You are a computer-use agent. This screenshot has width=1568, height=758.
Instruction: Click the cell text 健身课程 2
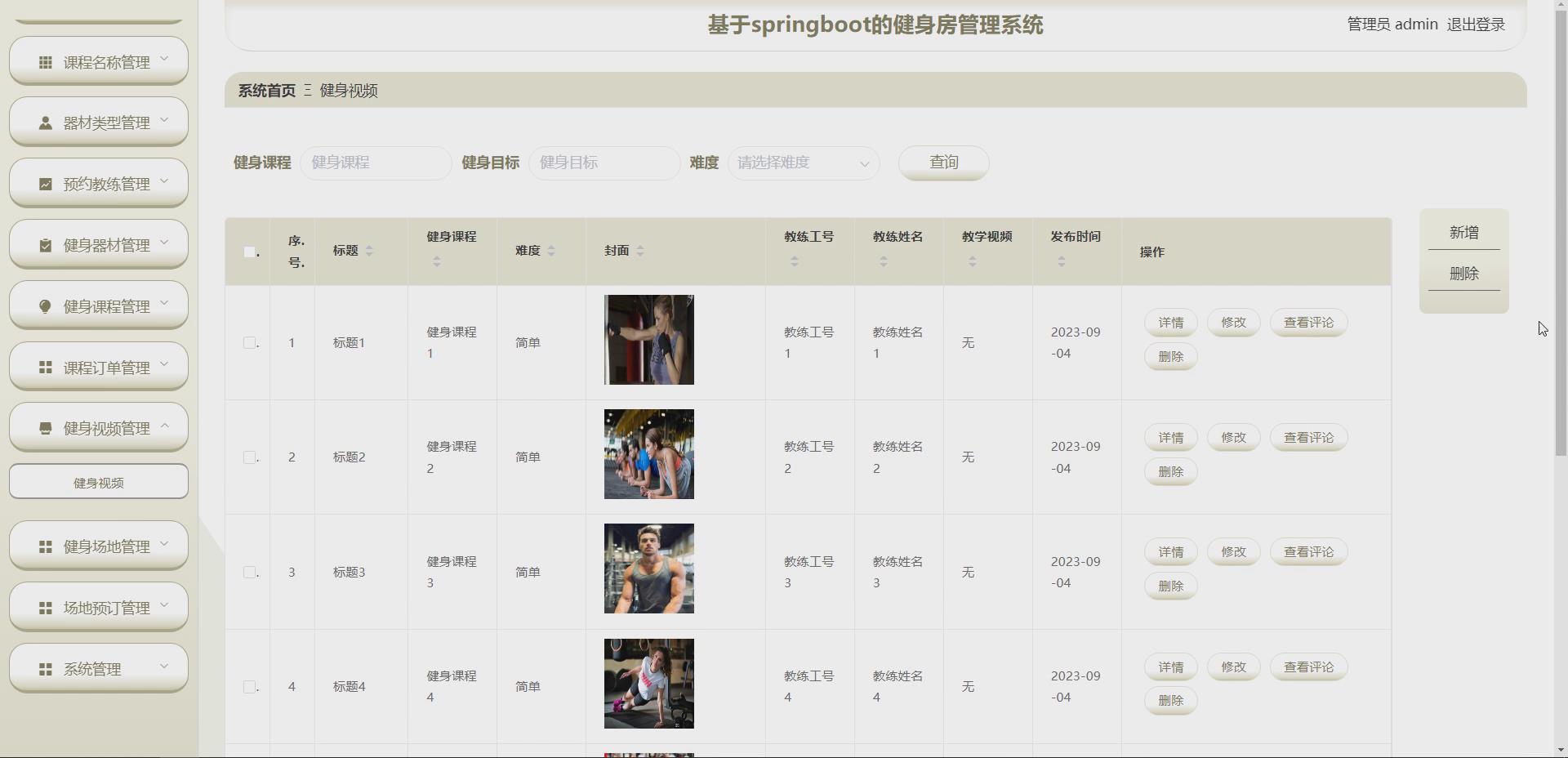452,457
